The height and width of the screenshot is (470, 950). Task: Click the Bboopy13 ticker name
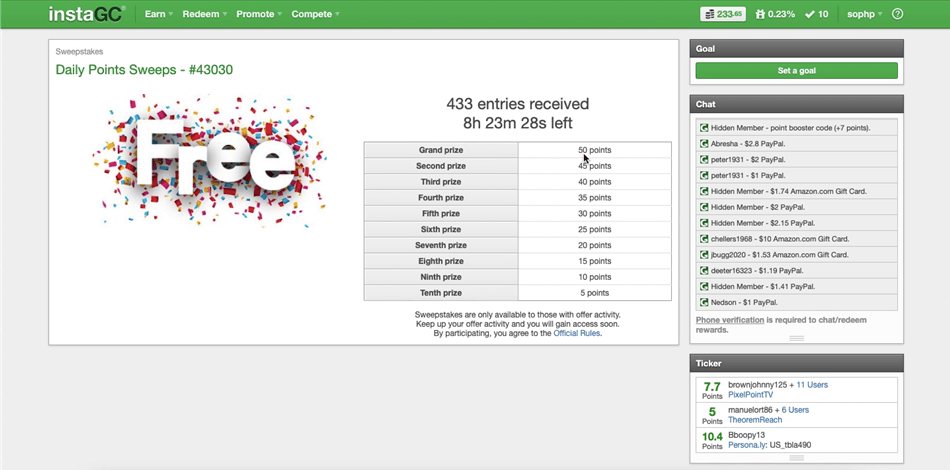[x=746, y=435]
